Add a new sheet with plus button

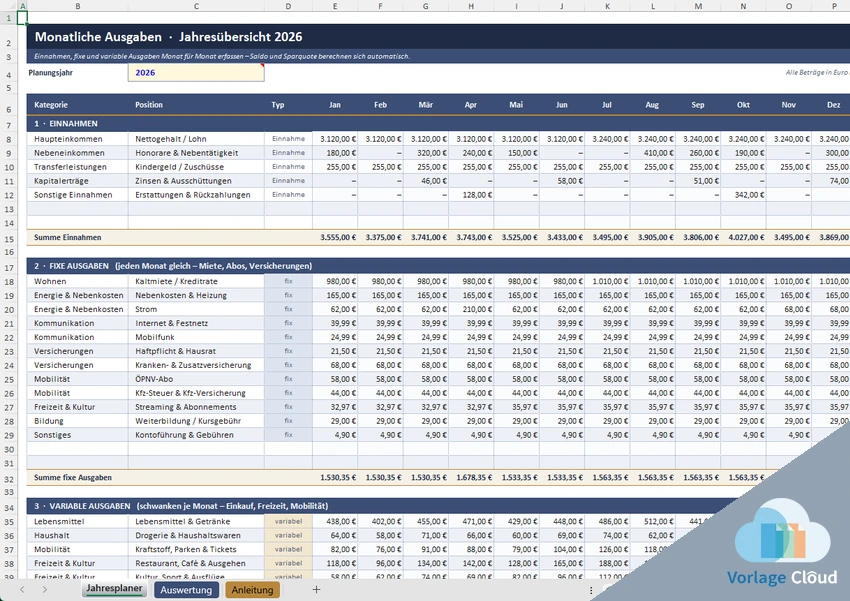tap(317, 590)
